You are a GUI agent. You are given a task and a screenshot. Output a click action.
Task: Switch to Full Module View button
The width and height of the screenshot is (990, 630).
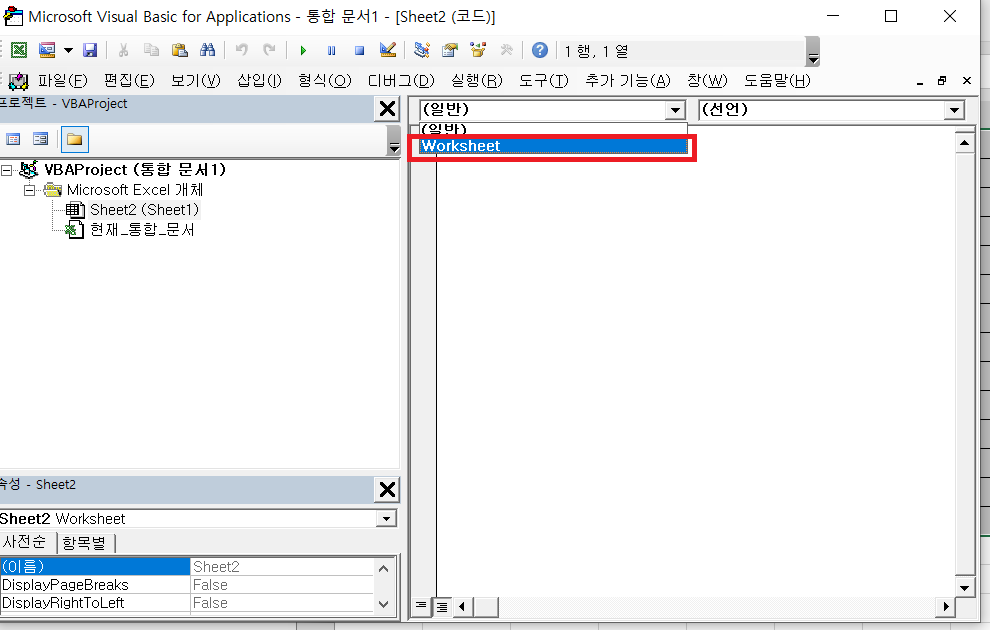[x=442, y=607]
